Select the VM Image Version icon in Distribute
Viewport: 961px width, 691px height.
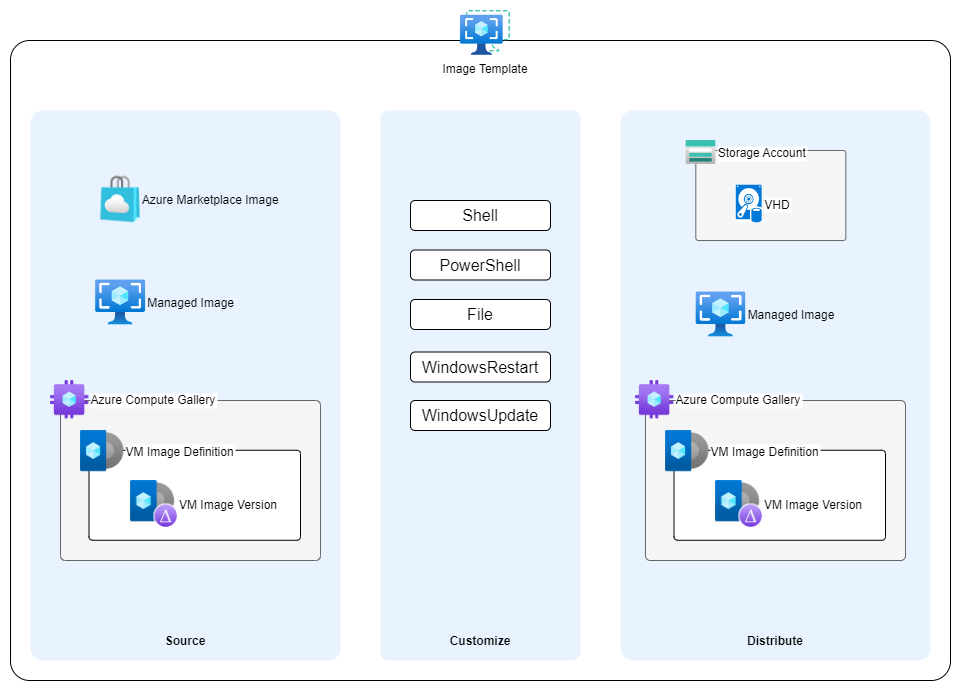738,503
